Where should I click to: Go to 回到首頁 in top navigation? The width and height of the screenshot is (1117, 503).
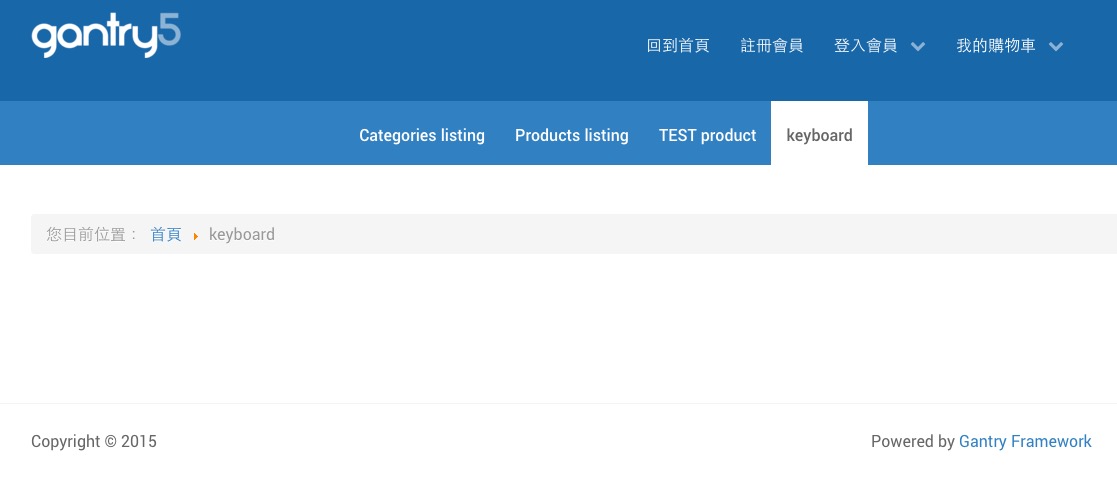[x=678, y=46]
